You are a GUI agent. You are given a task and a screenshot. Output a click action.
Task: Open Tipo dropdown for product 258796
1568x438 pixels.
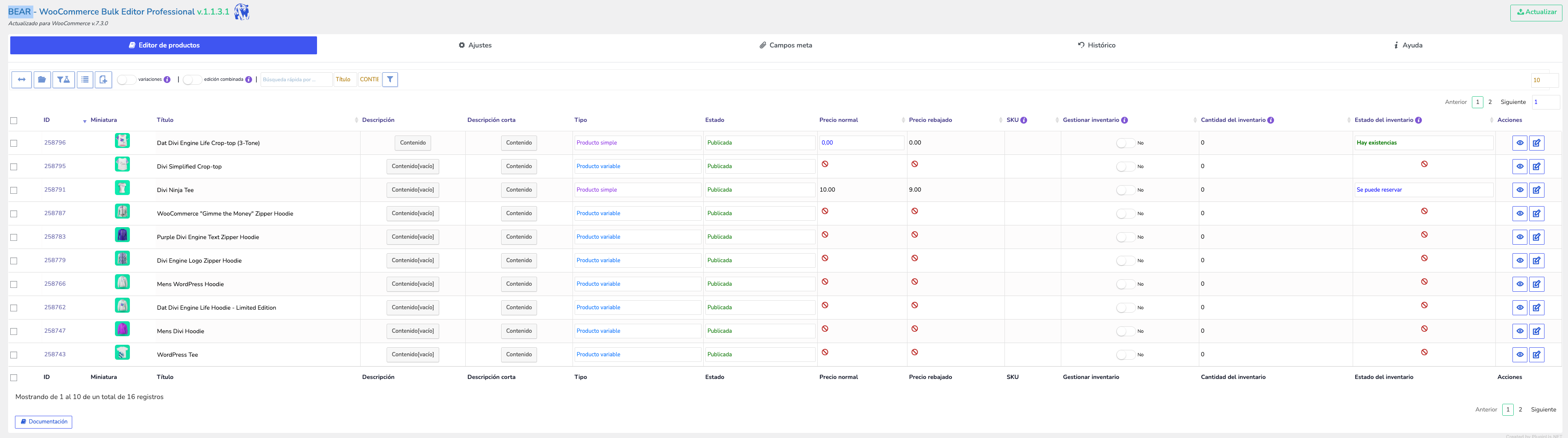(x=638, y=142)
